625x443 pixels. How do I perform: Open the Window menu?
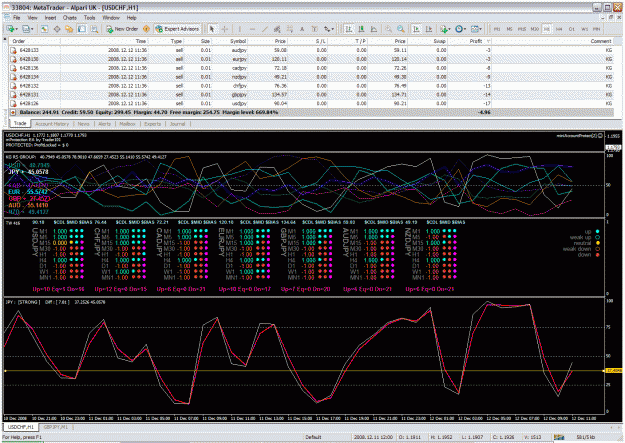coord(111,18)
